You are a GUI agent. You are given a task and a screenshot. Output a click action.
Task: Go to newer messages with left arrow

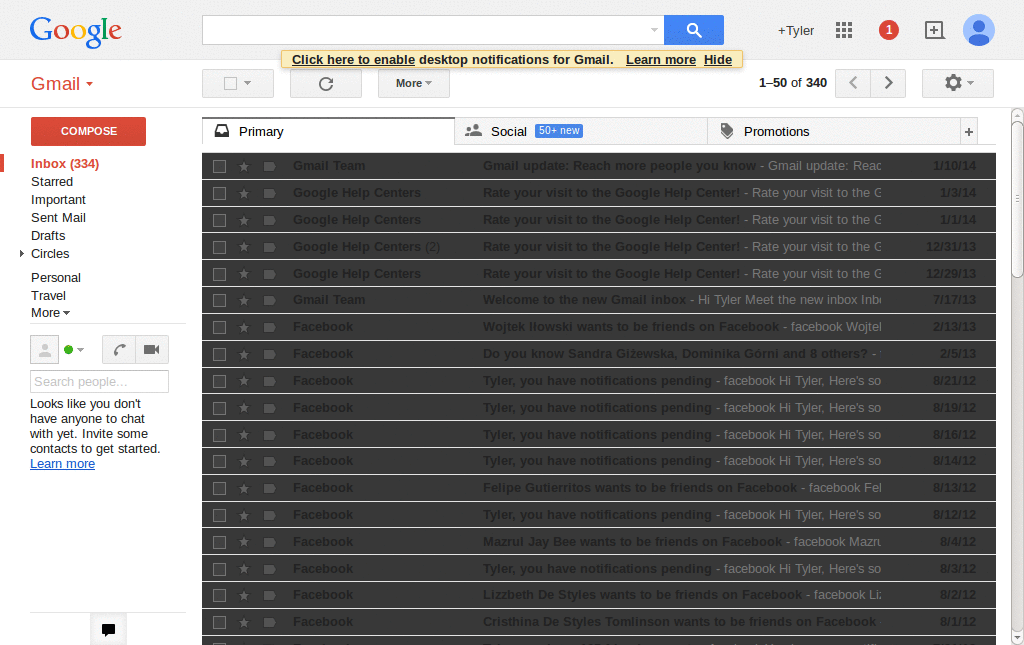coord(853,83)
